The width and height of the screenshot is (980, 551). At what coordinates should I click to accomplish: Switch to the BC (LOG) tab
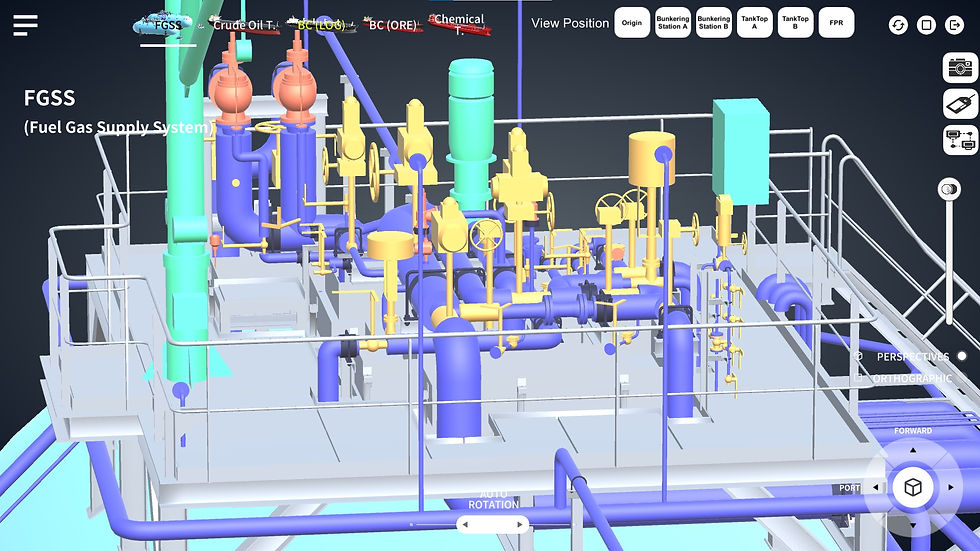321,25
